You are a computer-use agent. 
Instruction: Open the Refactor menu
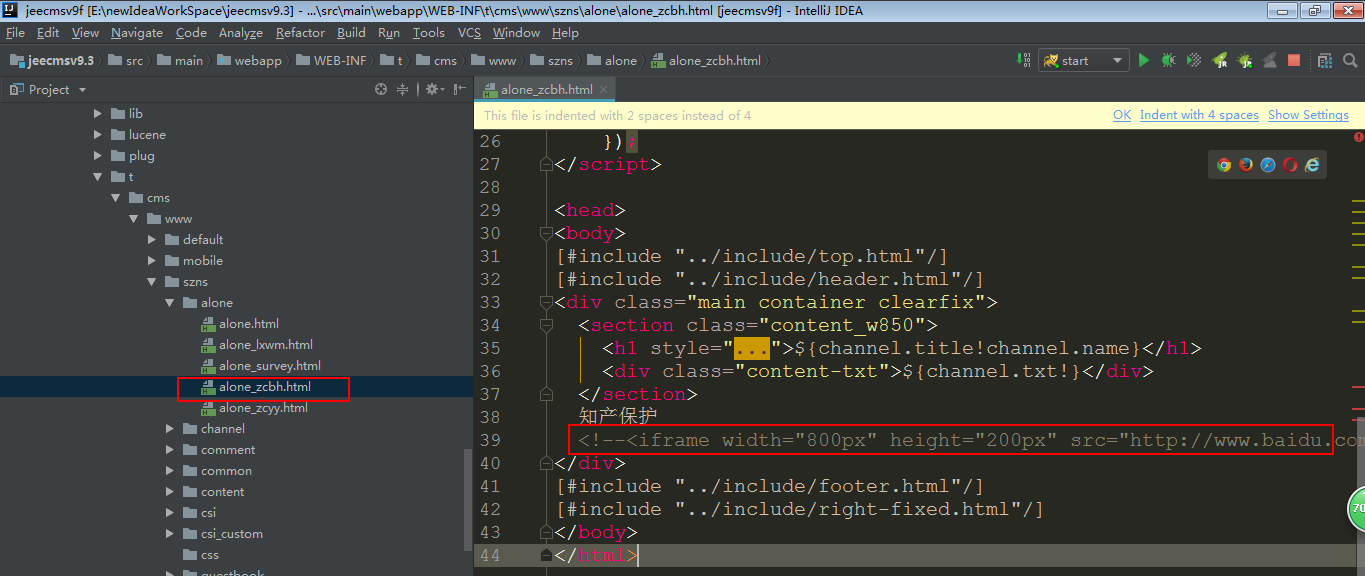(x=300, y=33)
